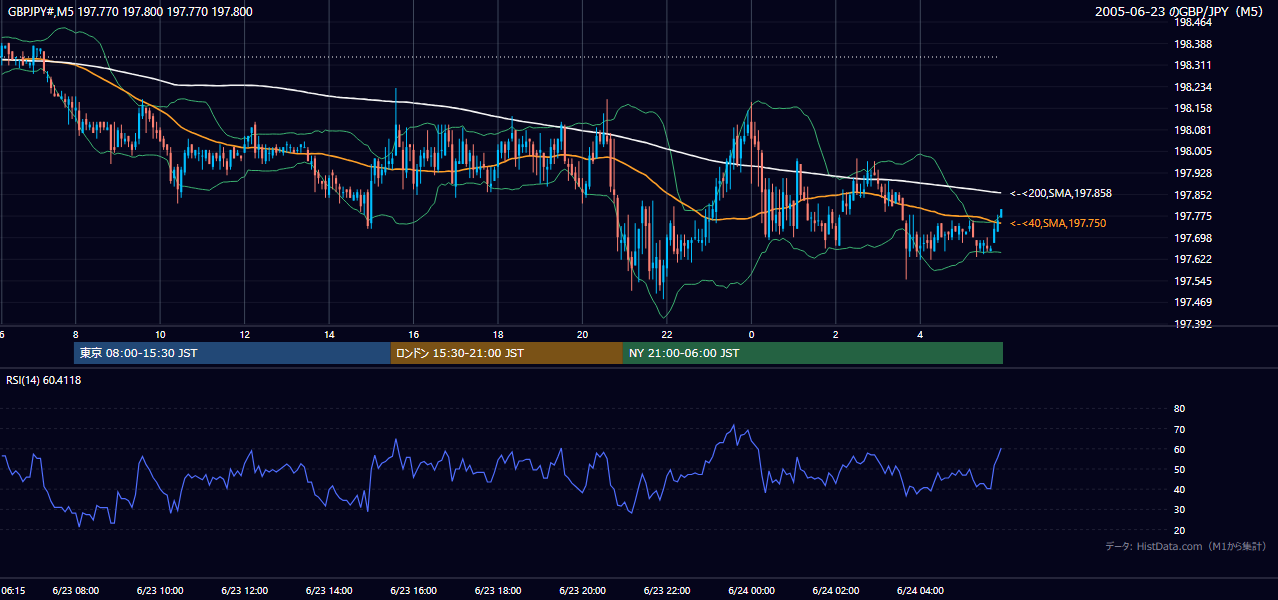The width and height of the screenshot is (1278, 600).
Task: Click RSI scale value 30
Action: click(1179, 509)
